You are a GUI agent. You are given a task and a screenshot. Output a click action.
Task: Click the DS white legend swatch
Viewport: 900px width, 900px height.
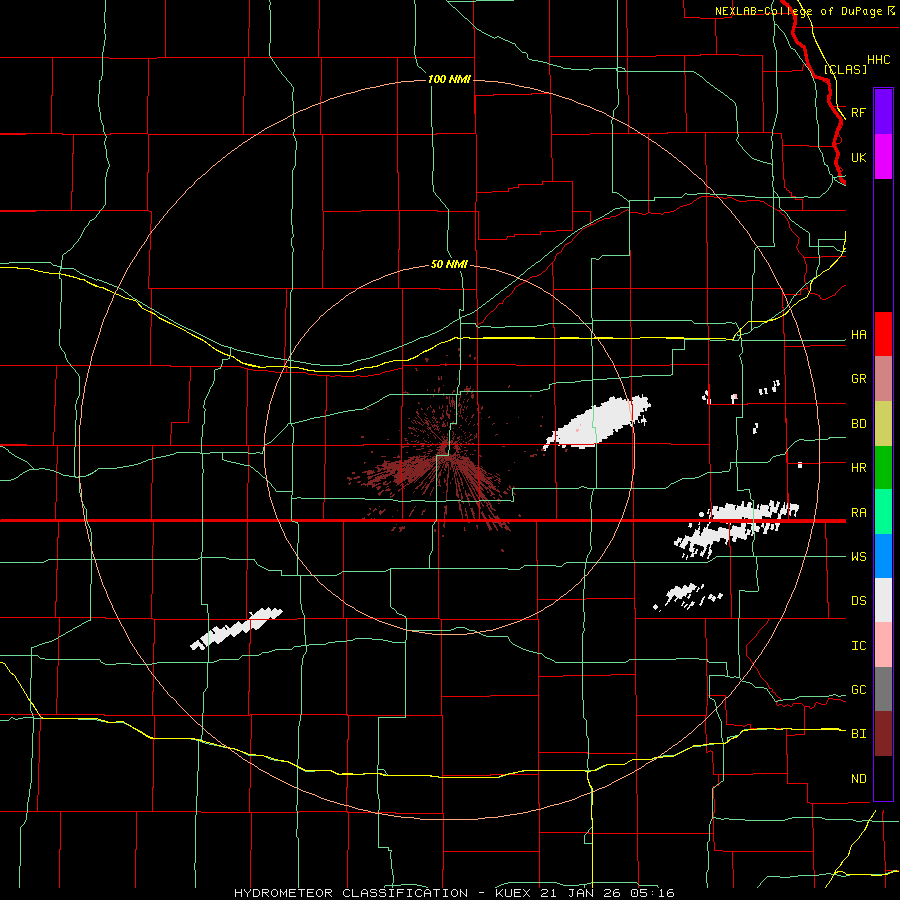tap(883, 600)
